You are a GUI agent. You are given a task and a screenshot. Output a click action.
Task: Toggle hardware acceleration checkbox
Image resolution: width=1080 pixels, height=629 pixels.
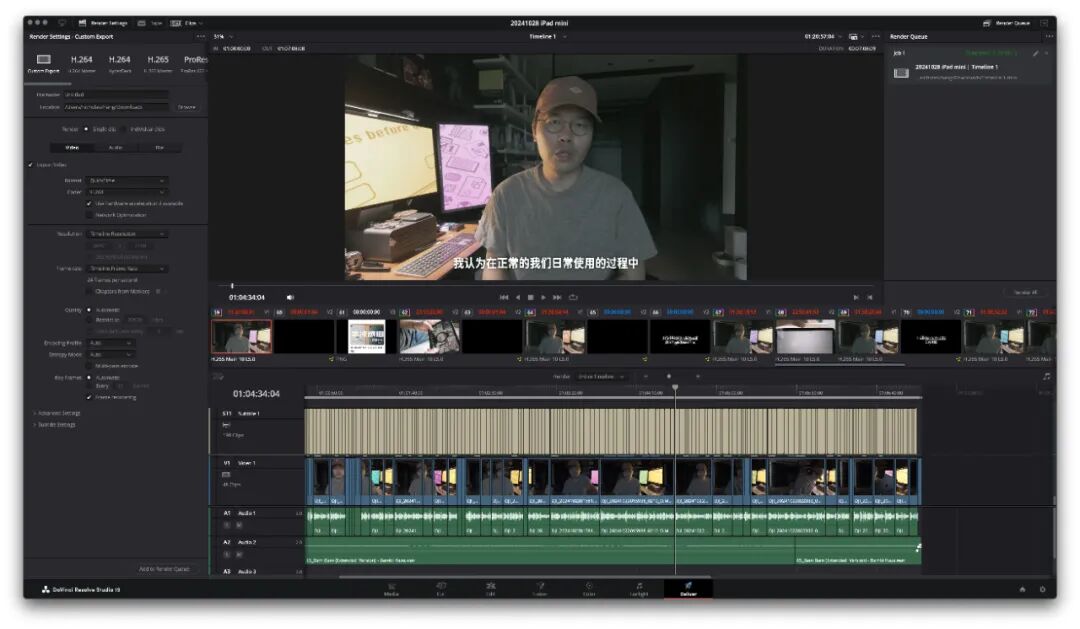[89, 204]
